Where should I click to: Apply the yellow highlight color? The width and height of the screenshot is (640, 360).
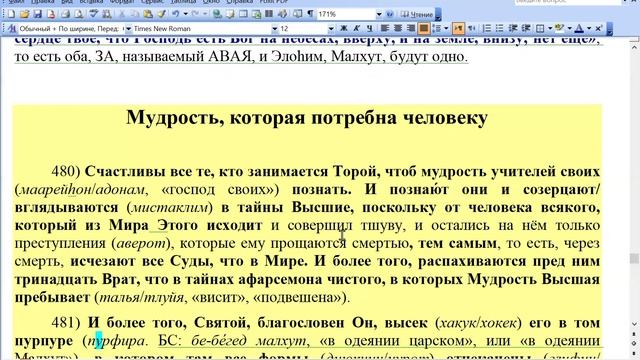click(560, 29)
